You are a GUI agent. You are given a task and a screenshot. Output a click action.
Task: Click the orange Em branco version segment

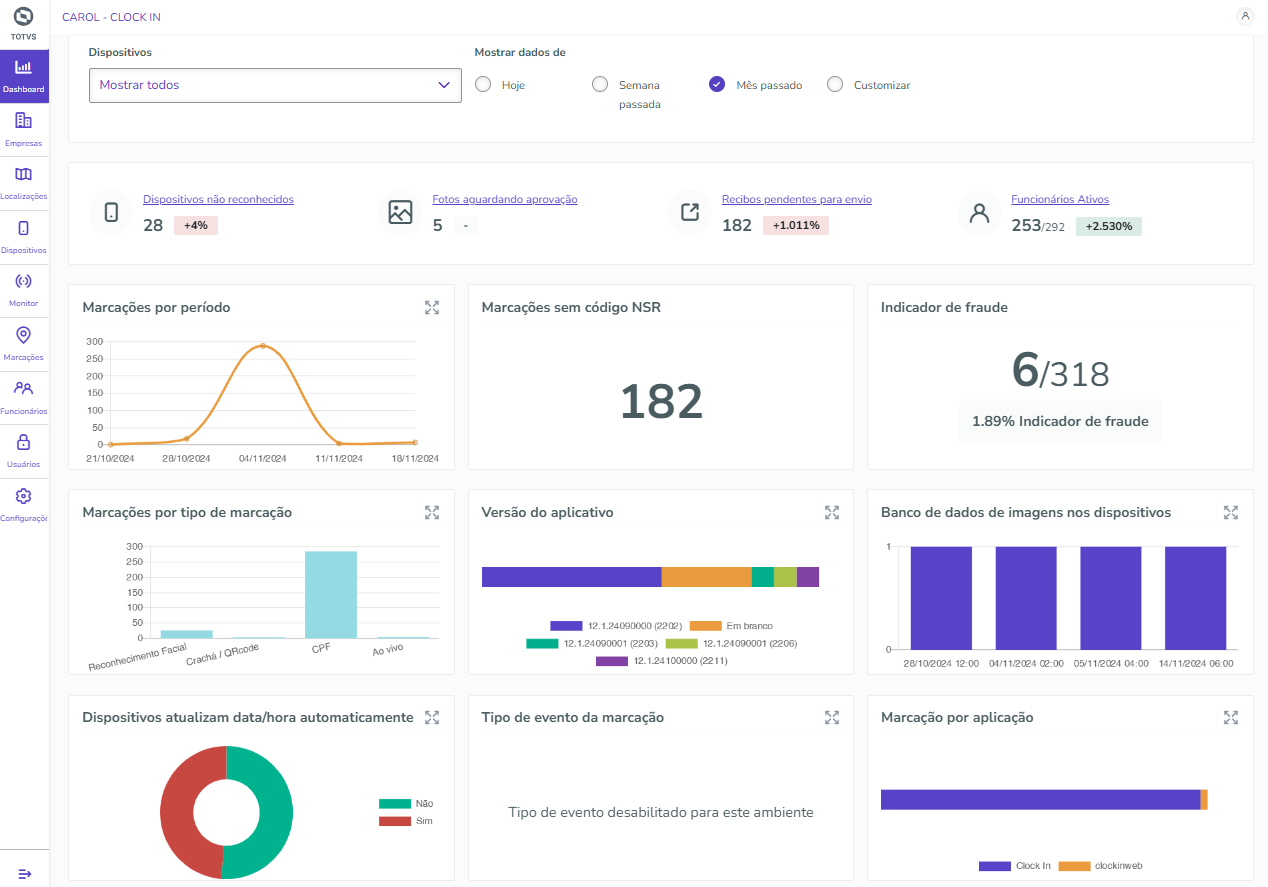(706, 577)
